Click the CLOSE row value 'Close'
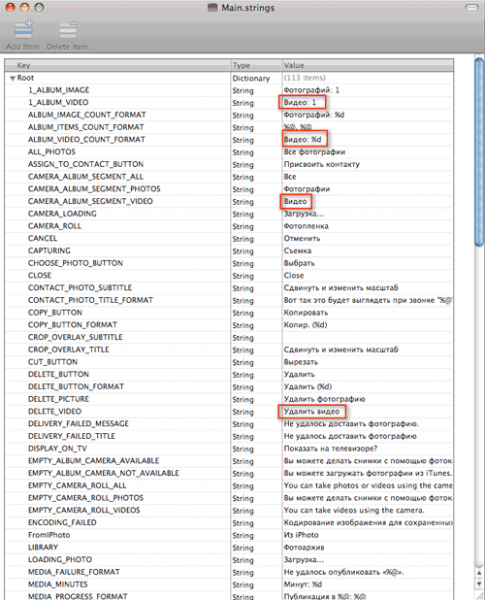The height and width of the screenshot is (600, 485). 294,276
